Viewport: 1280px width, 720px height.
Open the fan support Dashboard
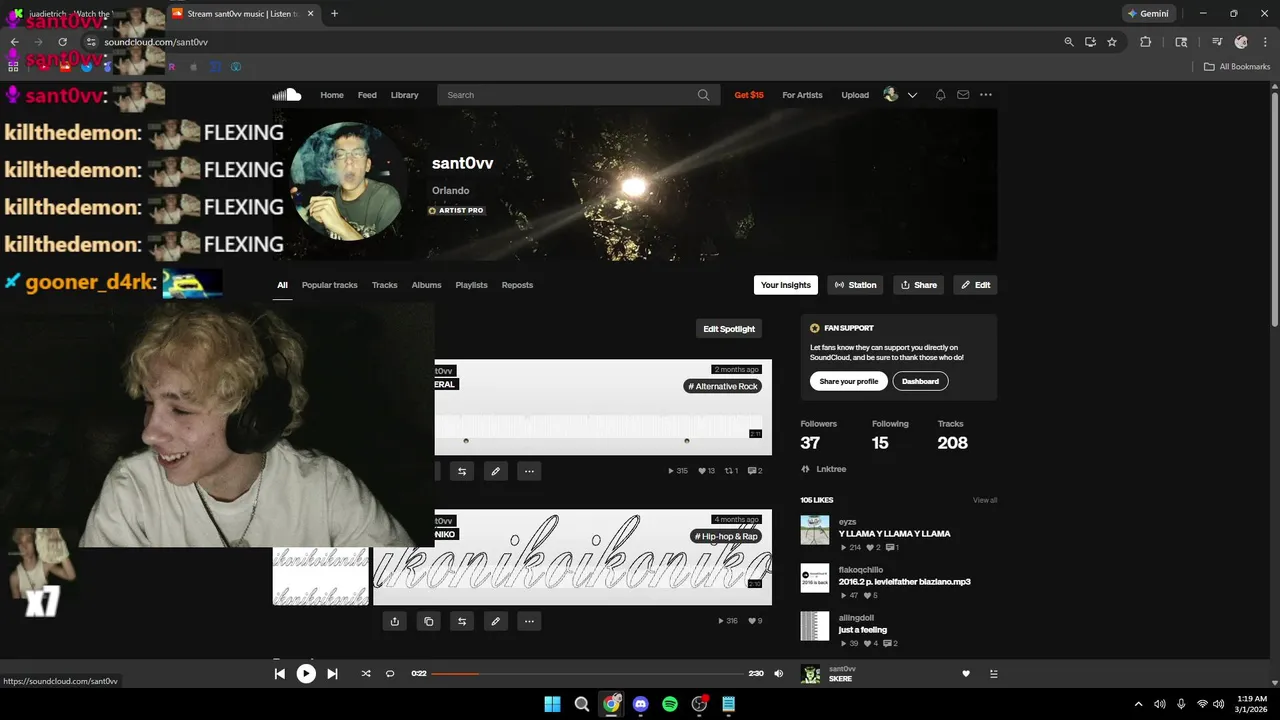tap(920, 381)
